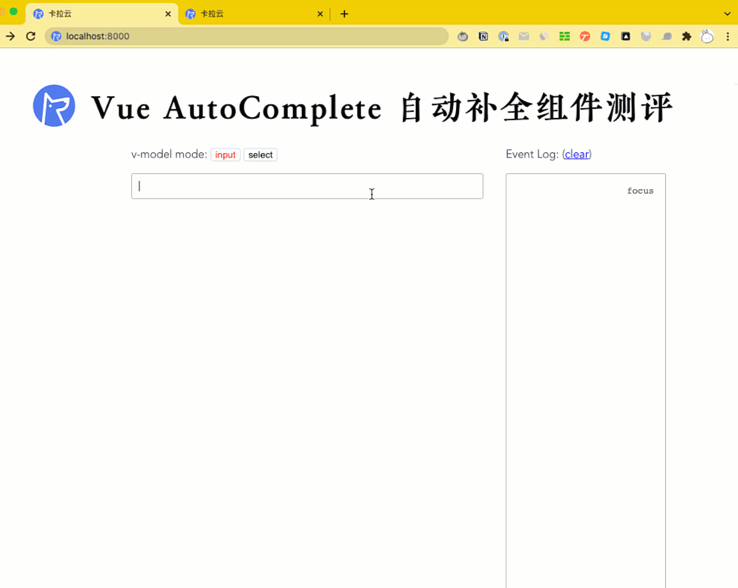Click the focus entry in event log

[640, 191]
